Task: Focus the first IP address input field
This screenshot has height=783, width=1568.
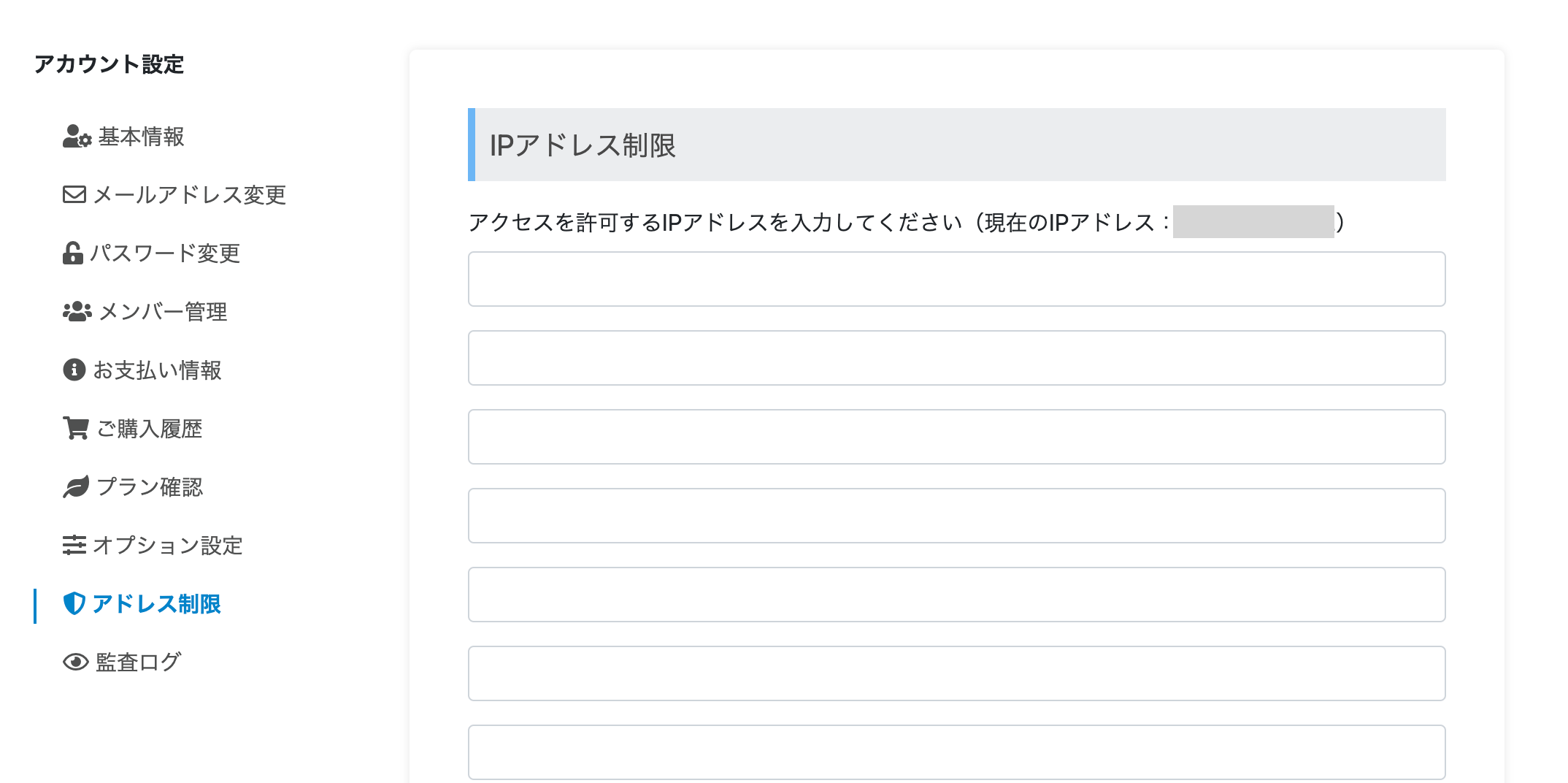Action: pos(956,279)
